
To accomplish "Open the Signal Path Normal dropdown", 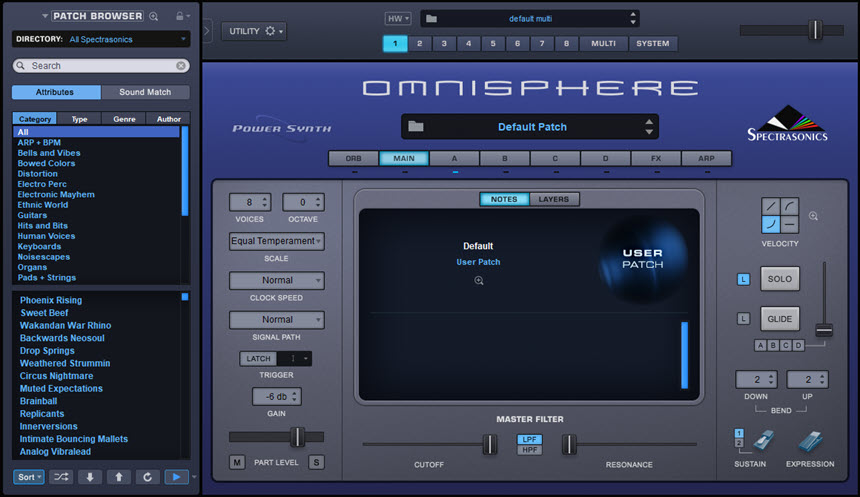I will [x=276, y=320].
